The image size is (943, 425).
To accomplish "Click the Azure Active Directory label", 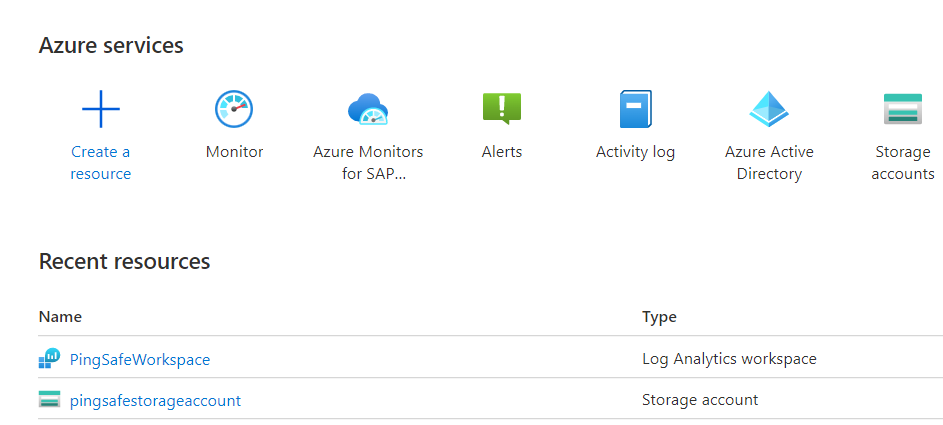I will click(769, 163).
